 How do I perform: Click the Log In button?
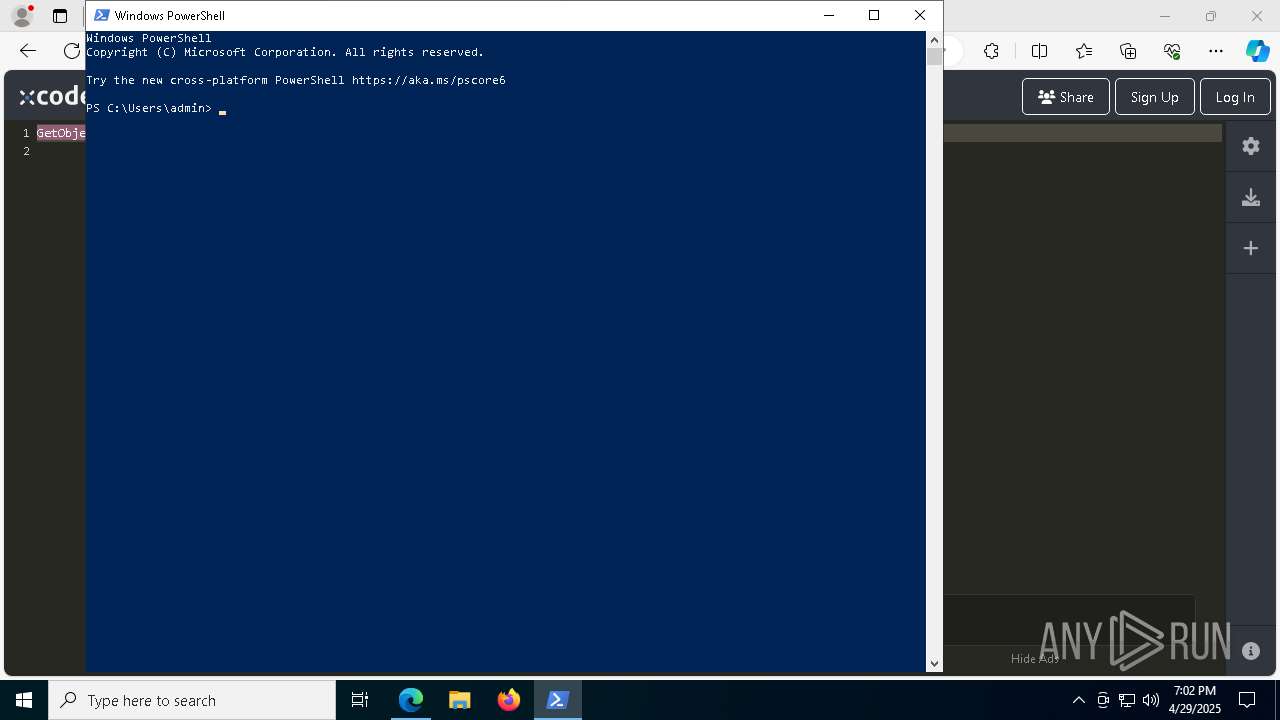1235,97
